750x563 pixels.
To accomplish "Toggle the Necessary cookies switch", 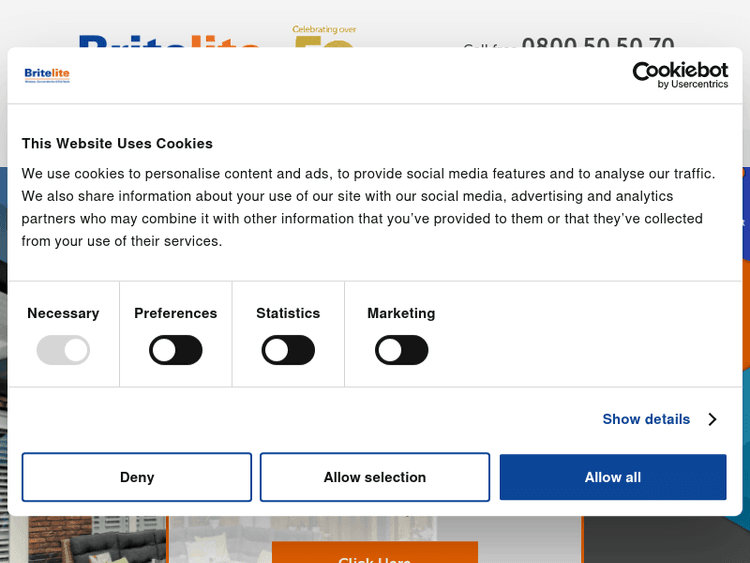I will click(x=63, y=350).
